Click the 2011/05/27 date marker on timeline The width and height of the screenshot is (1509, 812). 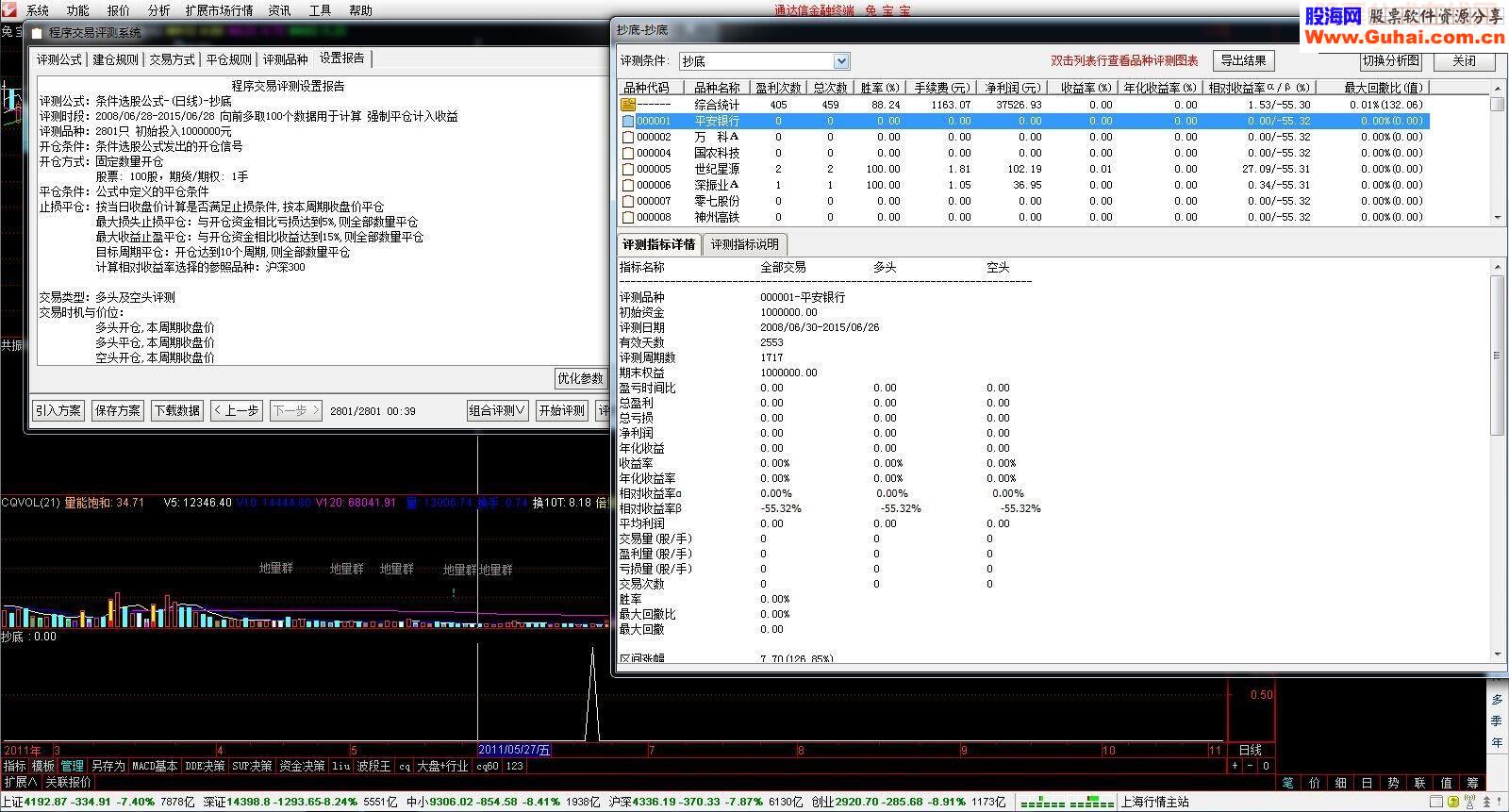click(514, 751)
